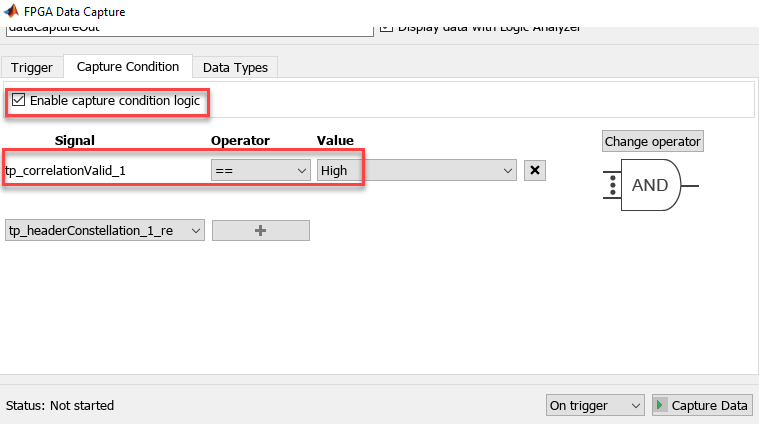Viewport: 759px width, 424px height.
Task: Switch to the Data Types tab
Action: tap(235, 67)
